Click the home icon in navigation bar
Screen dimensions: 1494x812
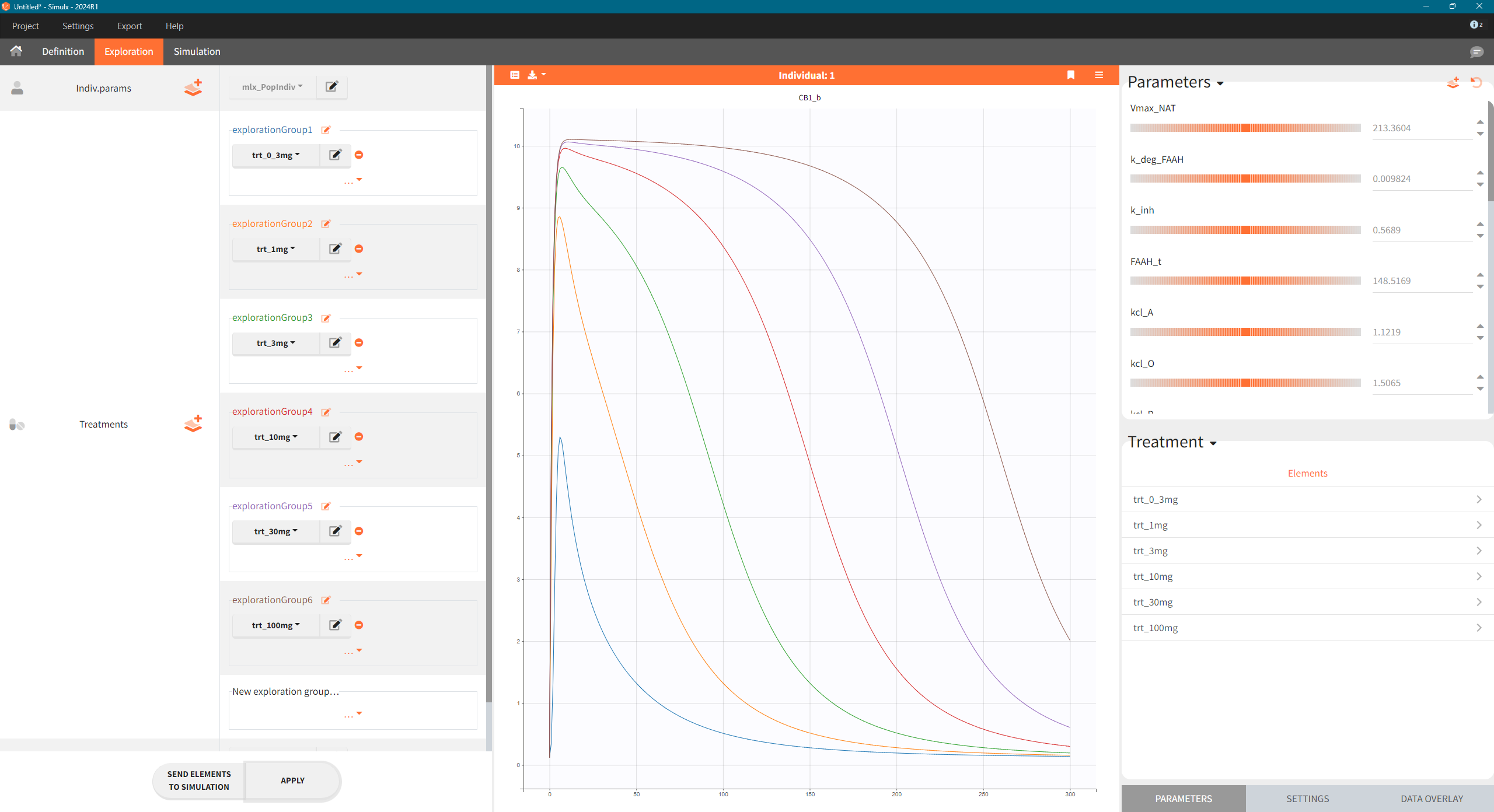pyautogui.click(x=16, y=51)
